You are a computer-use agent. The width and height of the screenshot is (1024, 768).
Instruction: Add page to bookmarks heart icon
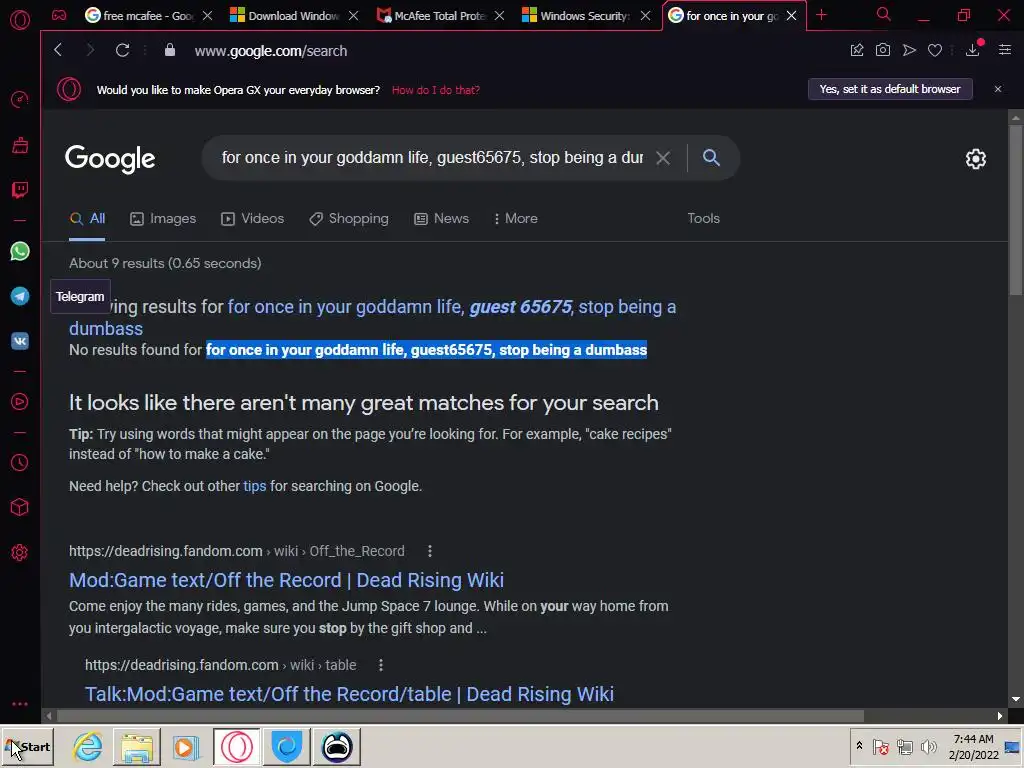[935, 50]
